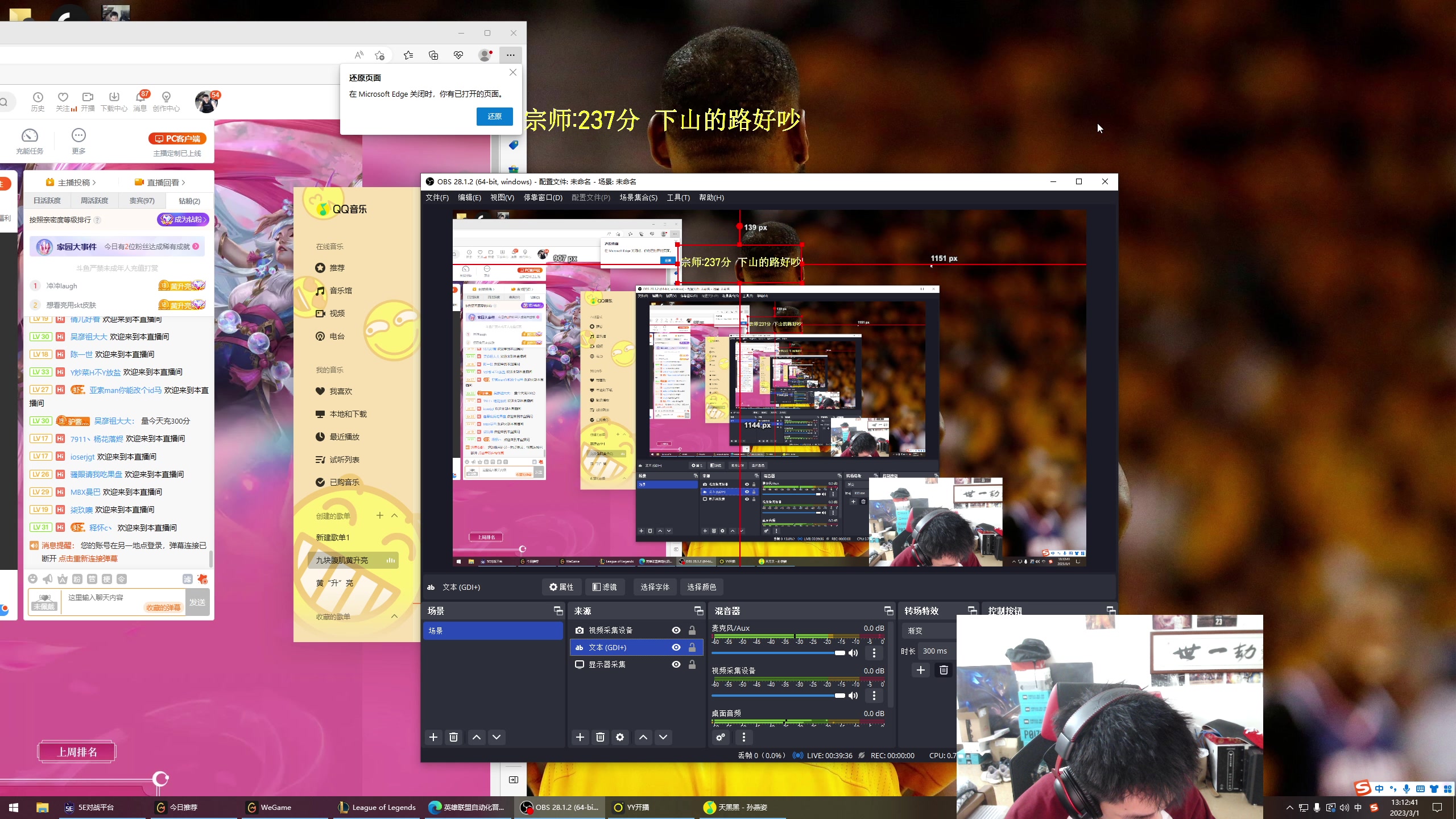Delete the selected scene with trash icon
The width and height of the screenshot is (1456, 819).
453,737
